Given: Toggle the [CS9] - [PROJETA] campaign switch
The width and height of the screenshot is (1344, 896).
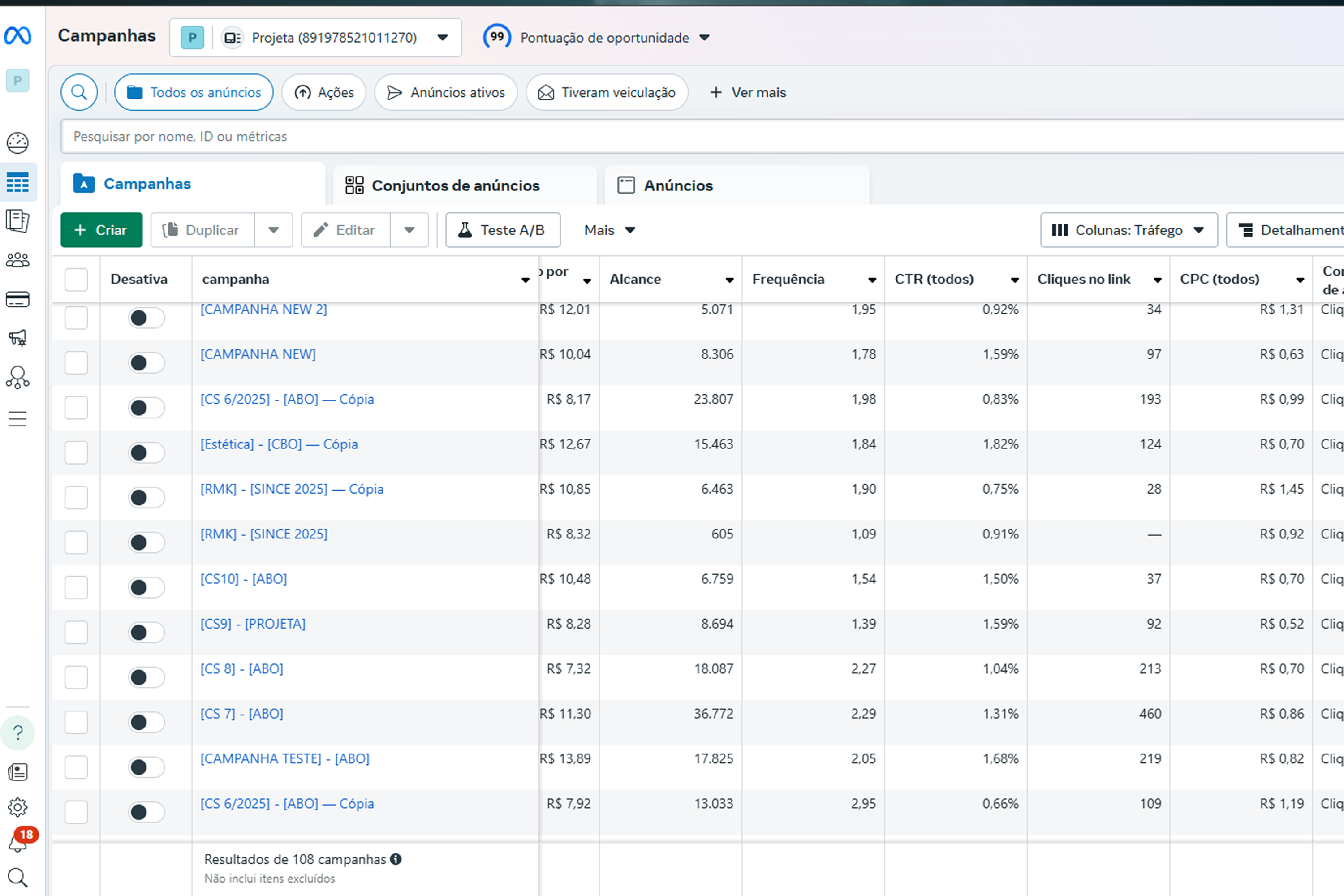Looking at the screenshot, I should point(146,633).
